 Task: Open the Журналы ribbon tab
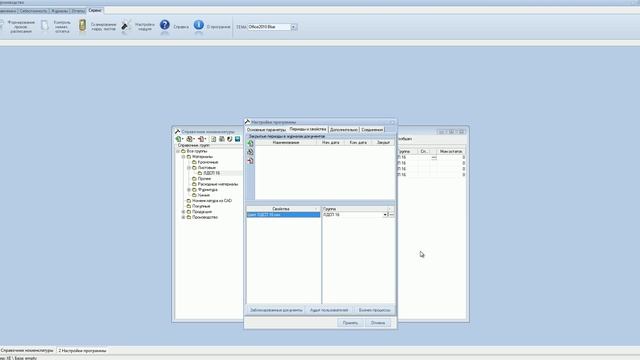point(60,11)
